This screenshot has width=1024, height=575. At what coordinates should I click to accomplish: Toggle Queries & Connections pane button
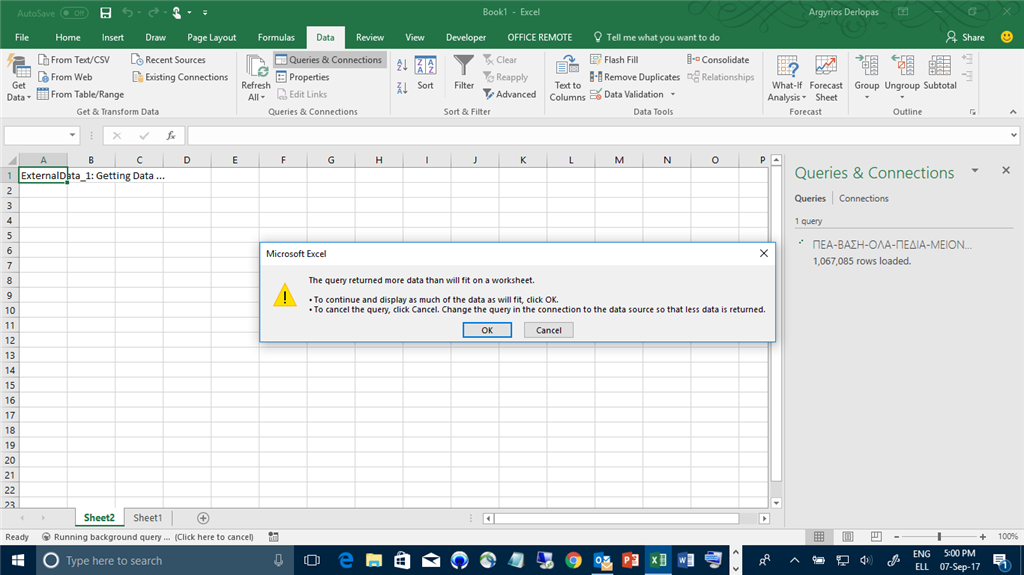coord(329,59)
